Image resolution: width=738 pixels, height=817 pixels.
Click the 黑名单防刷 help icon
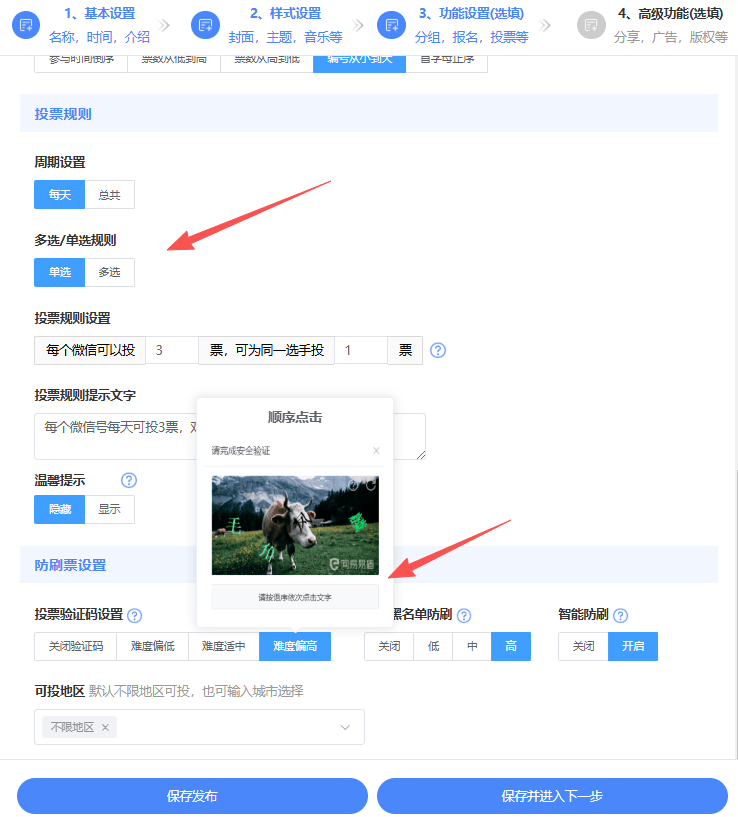pos(464,616)
